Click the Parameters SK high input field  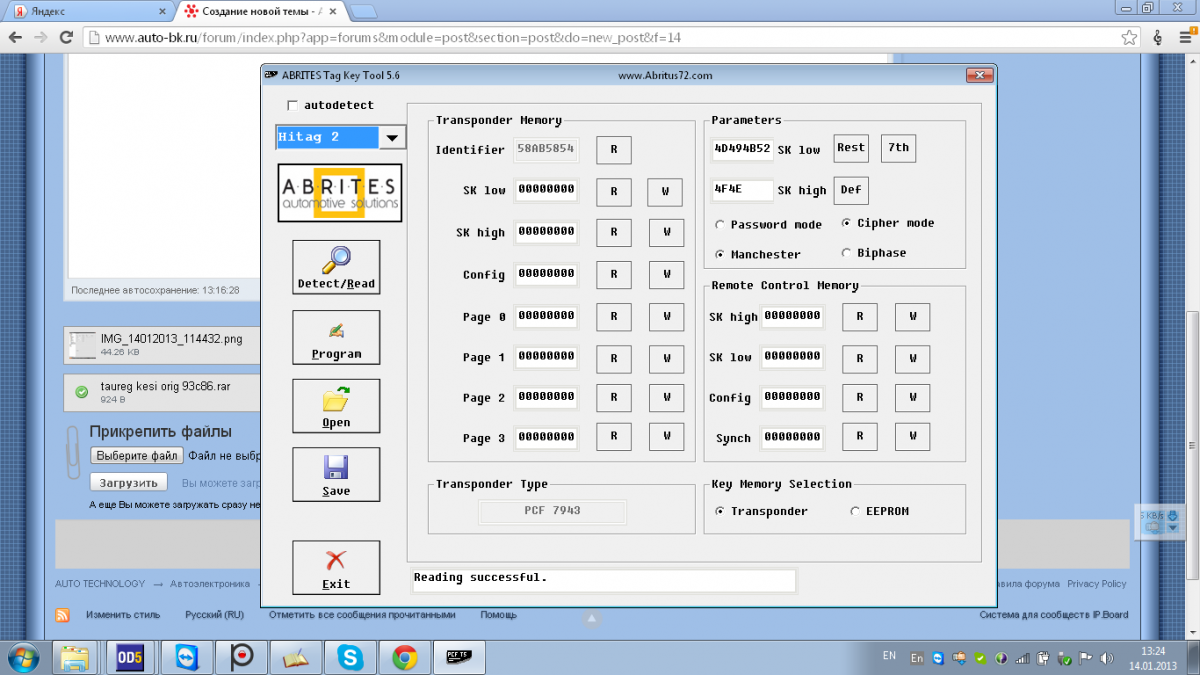pos(742,190)
